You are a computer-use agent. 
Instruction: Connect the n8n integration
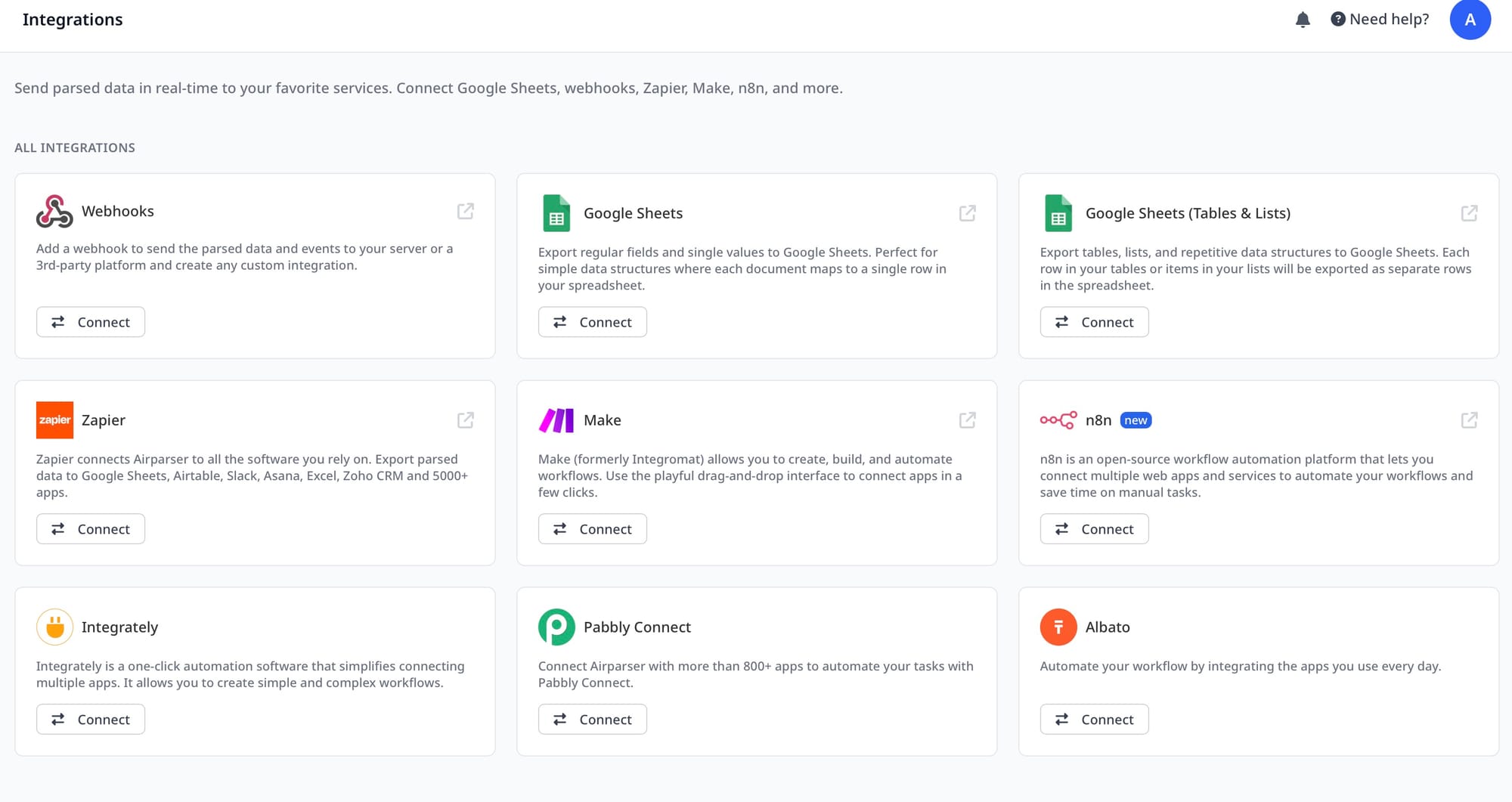coord(1094,529)
